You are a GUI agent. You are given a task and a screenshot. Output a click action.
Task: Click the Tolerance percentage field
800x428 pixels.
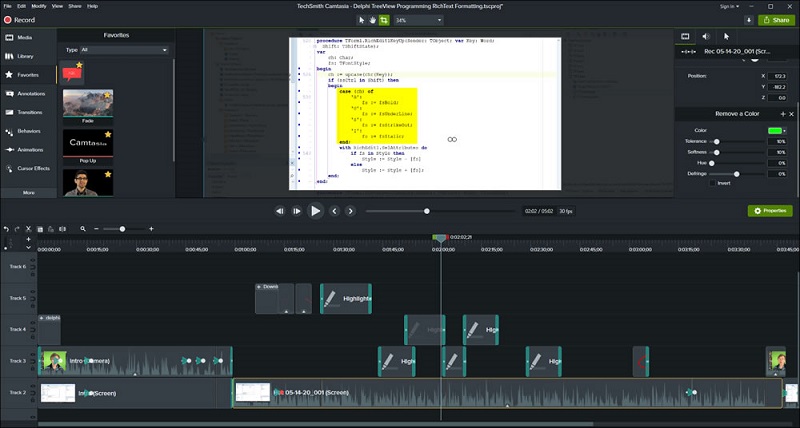pos(778,141)
